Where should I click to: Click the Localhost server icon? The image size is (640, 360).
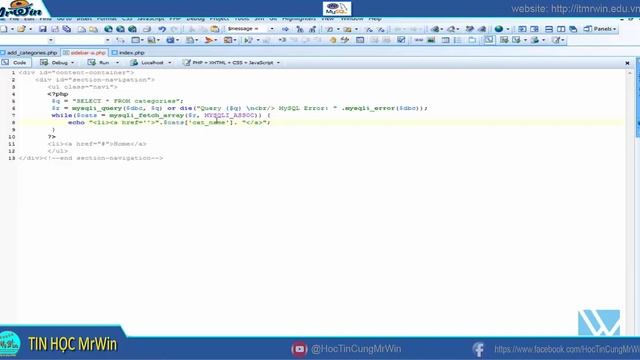(134, 62)
